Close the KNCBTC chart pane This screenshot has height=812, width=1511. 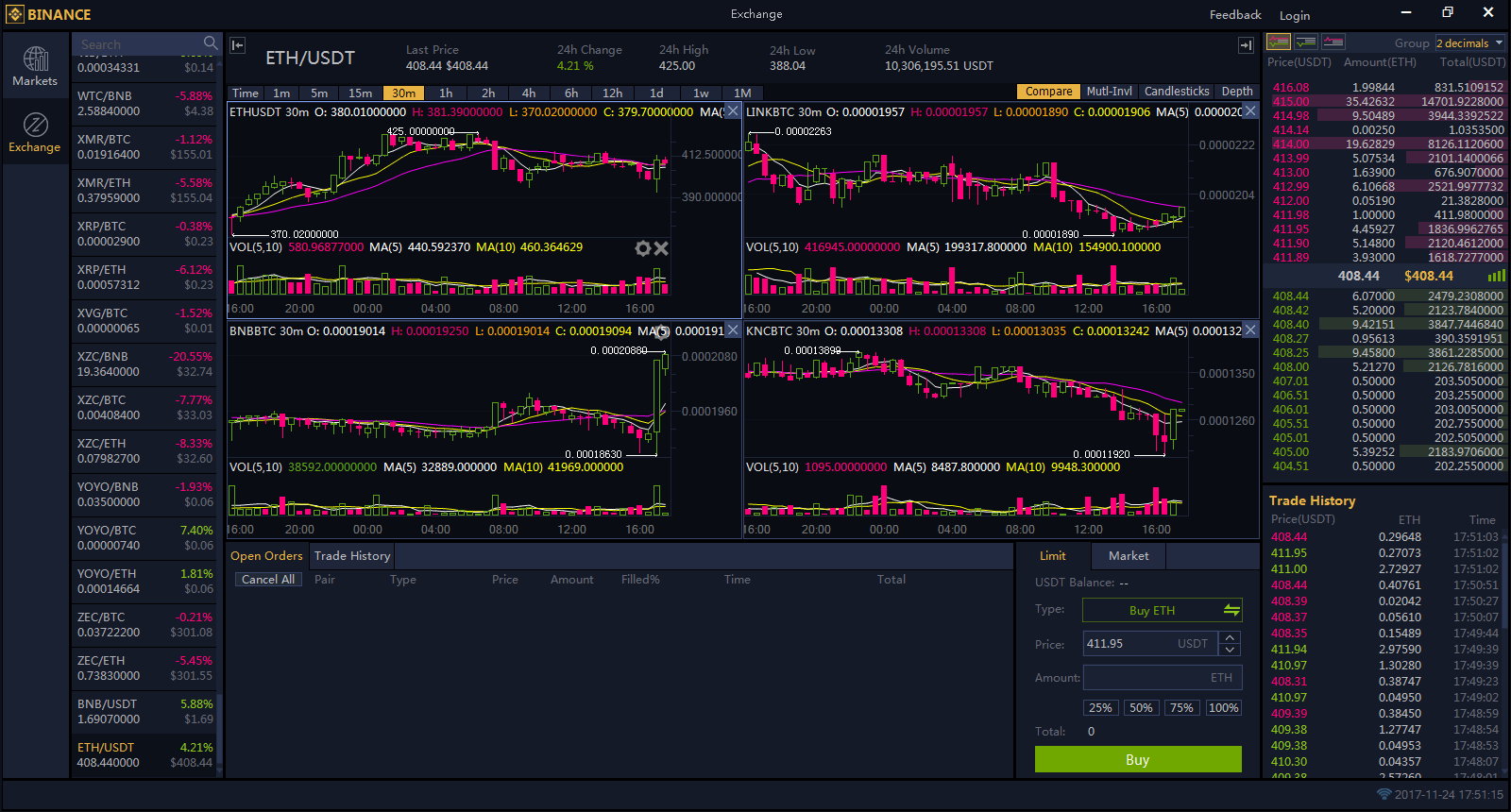(x=1250, y=330)
